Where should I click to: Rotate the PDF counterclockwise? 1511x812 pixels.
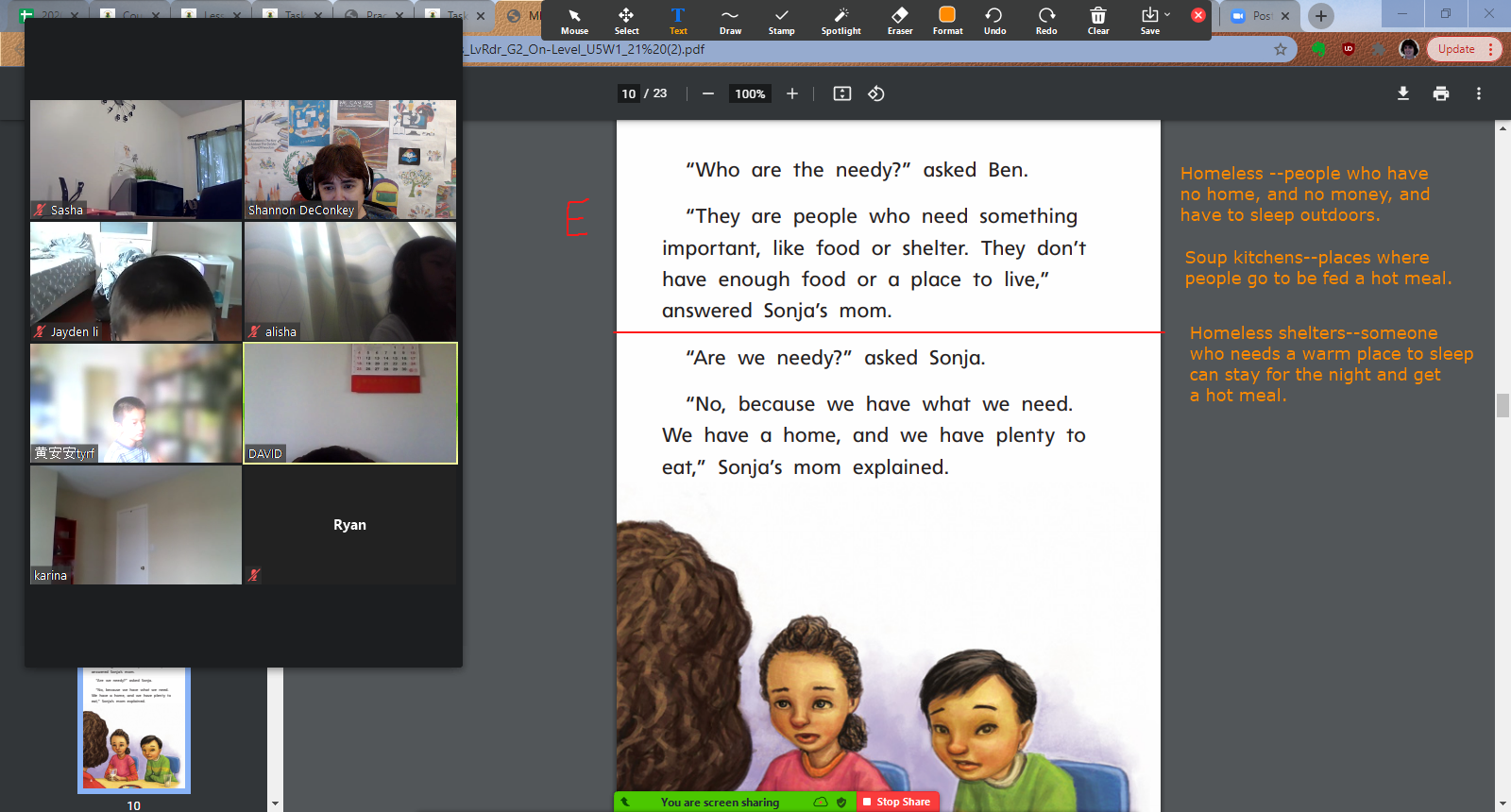click(x=876, y=93)
